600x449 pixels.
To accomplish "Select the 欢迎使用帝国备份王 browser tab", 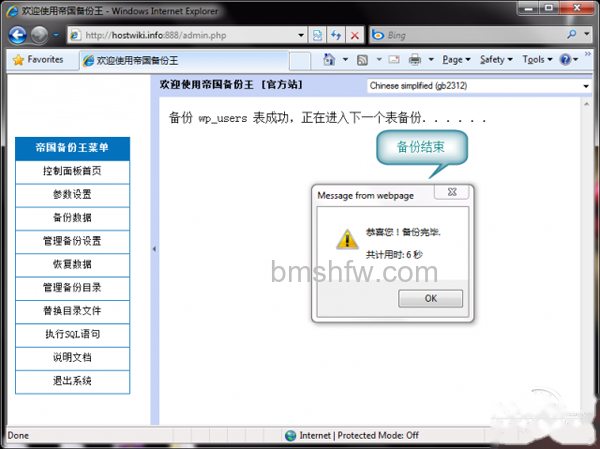I will (x=184, y=60).
